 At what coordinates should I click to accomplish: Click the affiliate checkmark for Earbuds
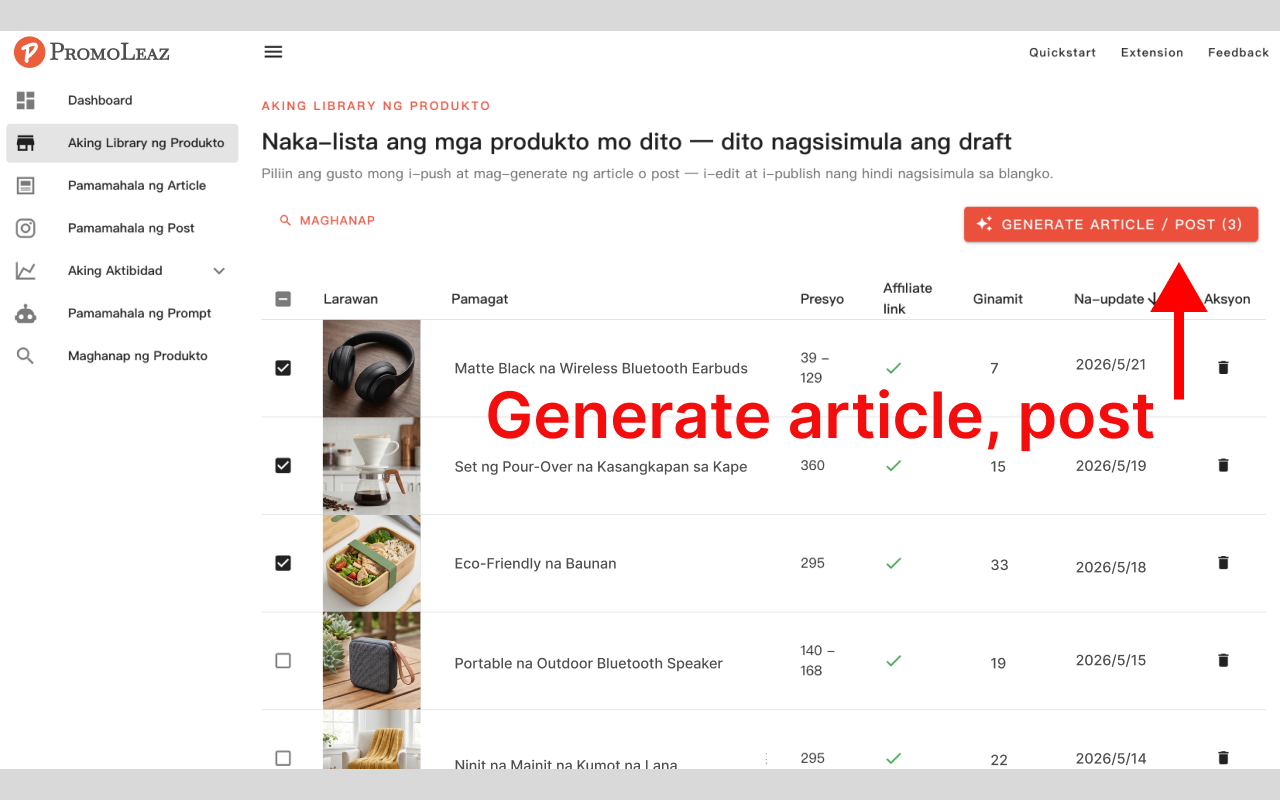[x=894, y=368]
